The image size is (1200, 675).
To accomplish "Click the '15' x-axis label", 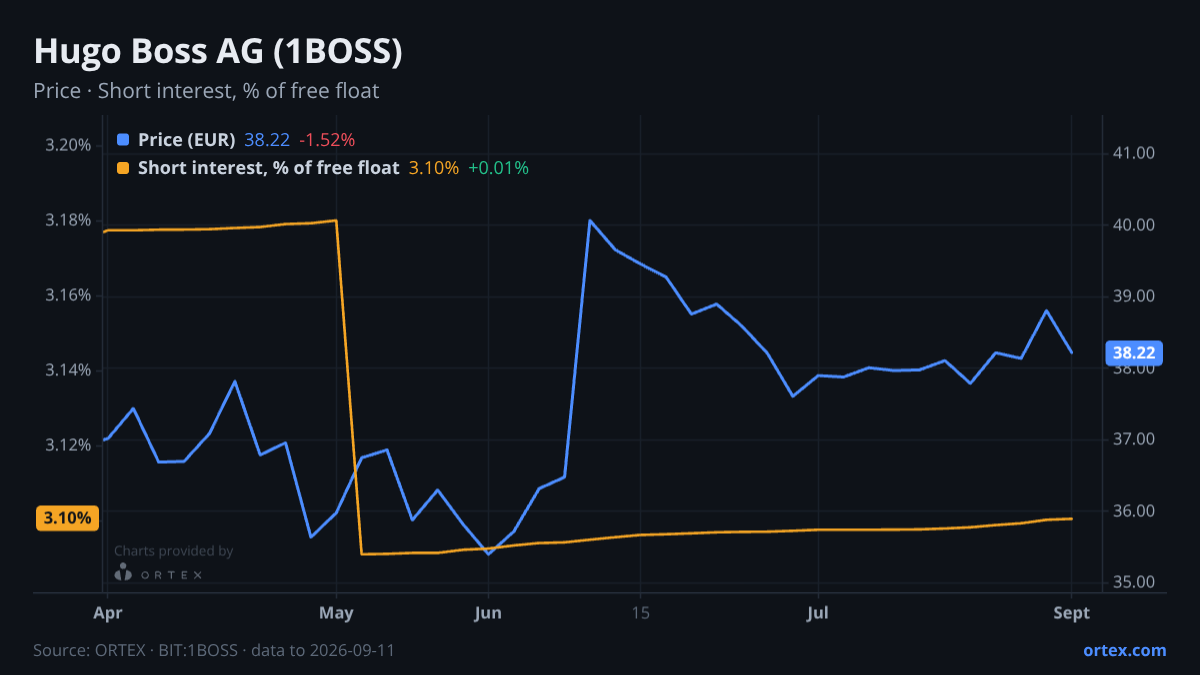I will pyautogui.click(x=640, y=613).
